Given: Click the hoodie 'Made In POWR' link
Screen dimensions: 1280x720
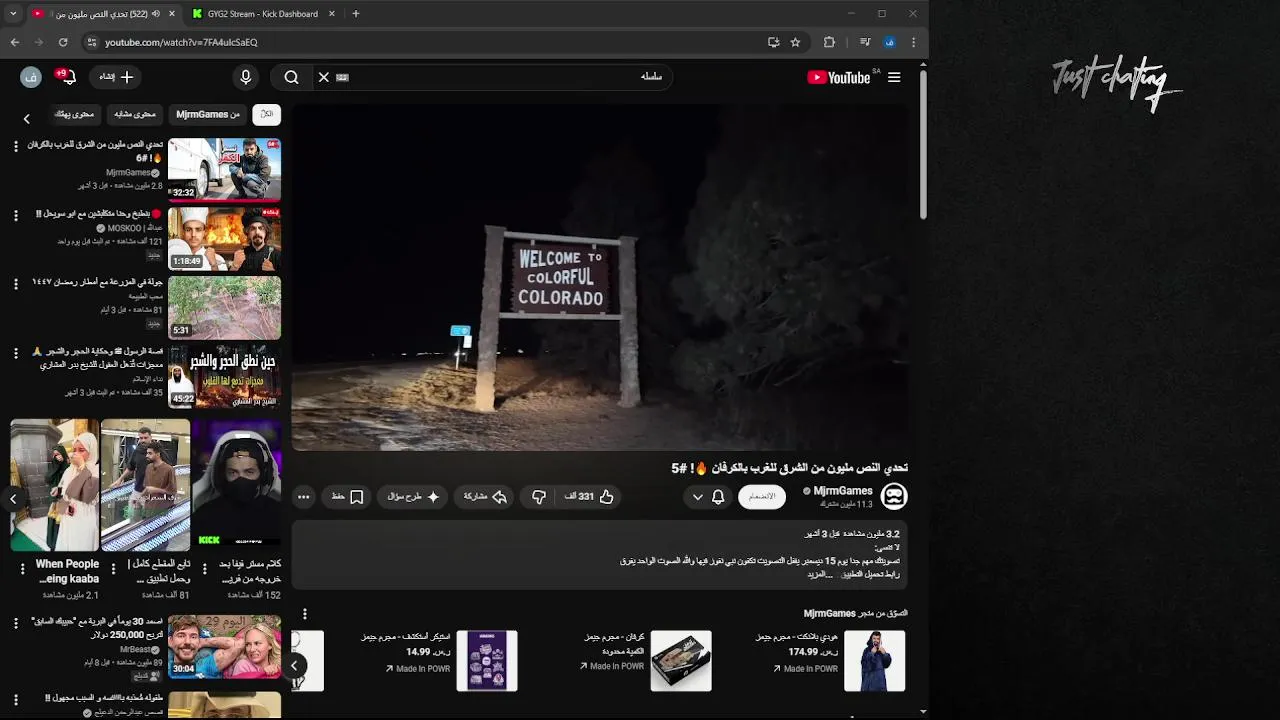Looking at the screenshot, I should click(806, 668).
